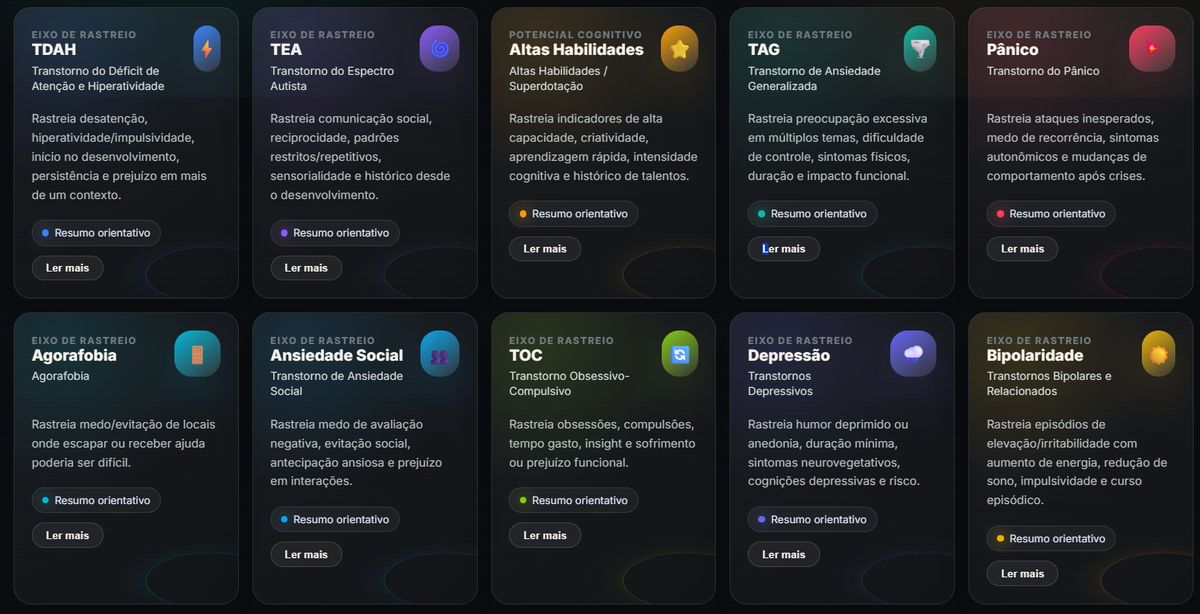Image resolution: width=1200 pixels, height=614 pixels.
Task: Click the TDAH card title
Action: pos(54,50)
